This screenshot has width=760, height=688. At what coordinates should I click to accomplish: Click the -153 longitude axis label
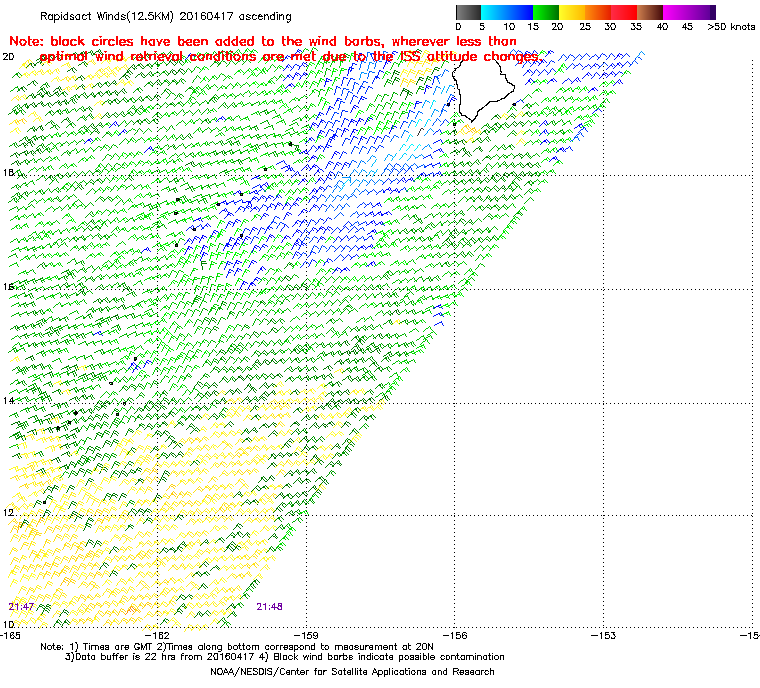(x=603, y=635)
